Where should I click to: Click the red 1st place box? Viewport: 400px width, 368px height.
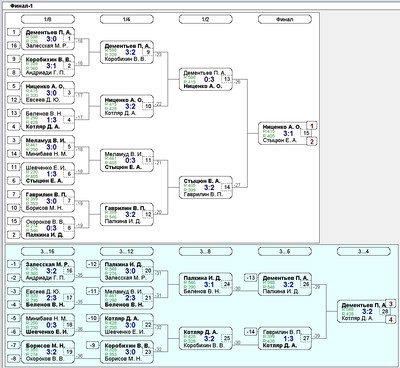pos(312,126)
